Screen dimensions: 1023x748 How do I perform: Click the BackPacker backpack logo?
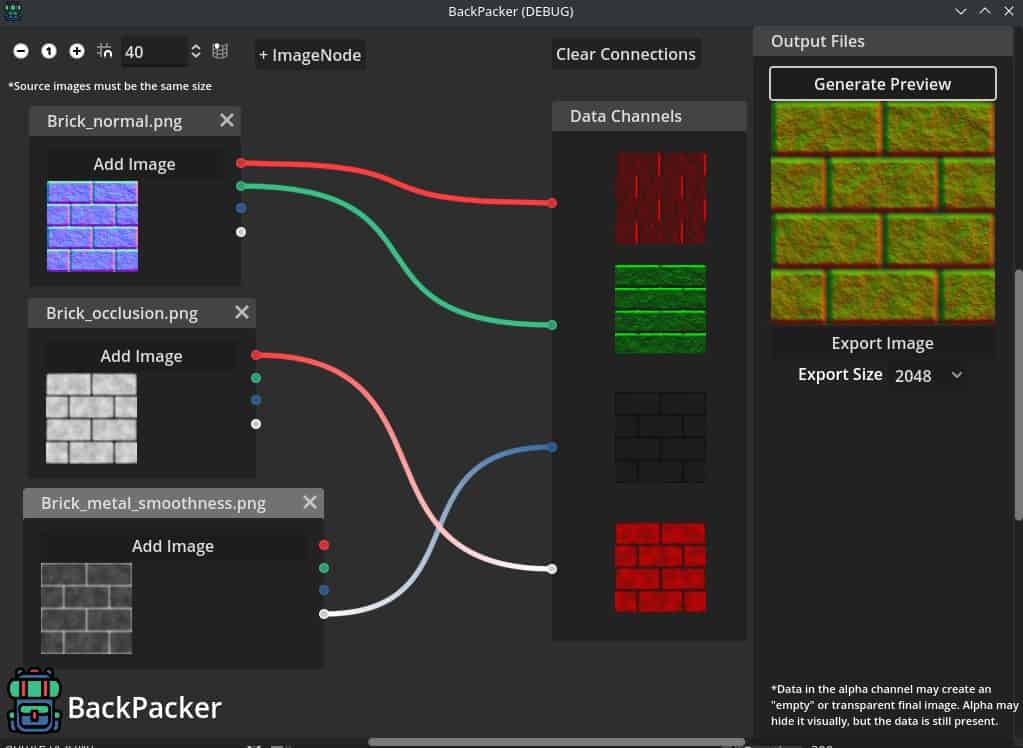click(x=34, y=700)
